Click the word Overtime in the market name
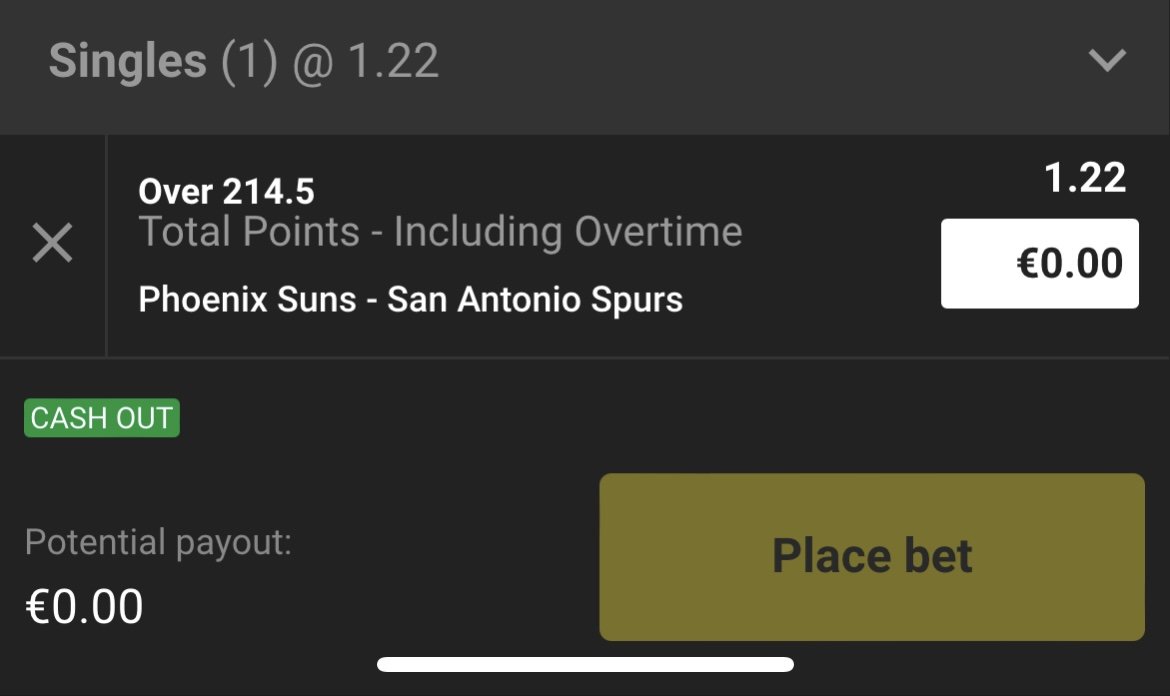 657,232
